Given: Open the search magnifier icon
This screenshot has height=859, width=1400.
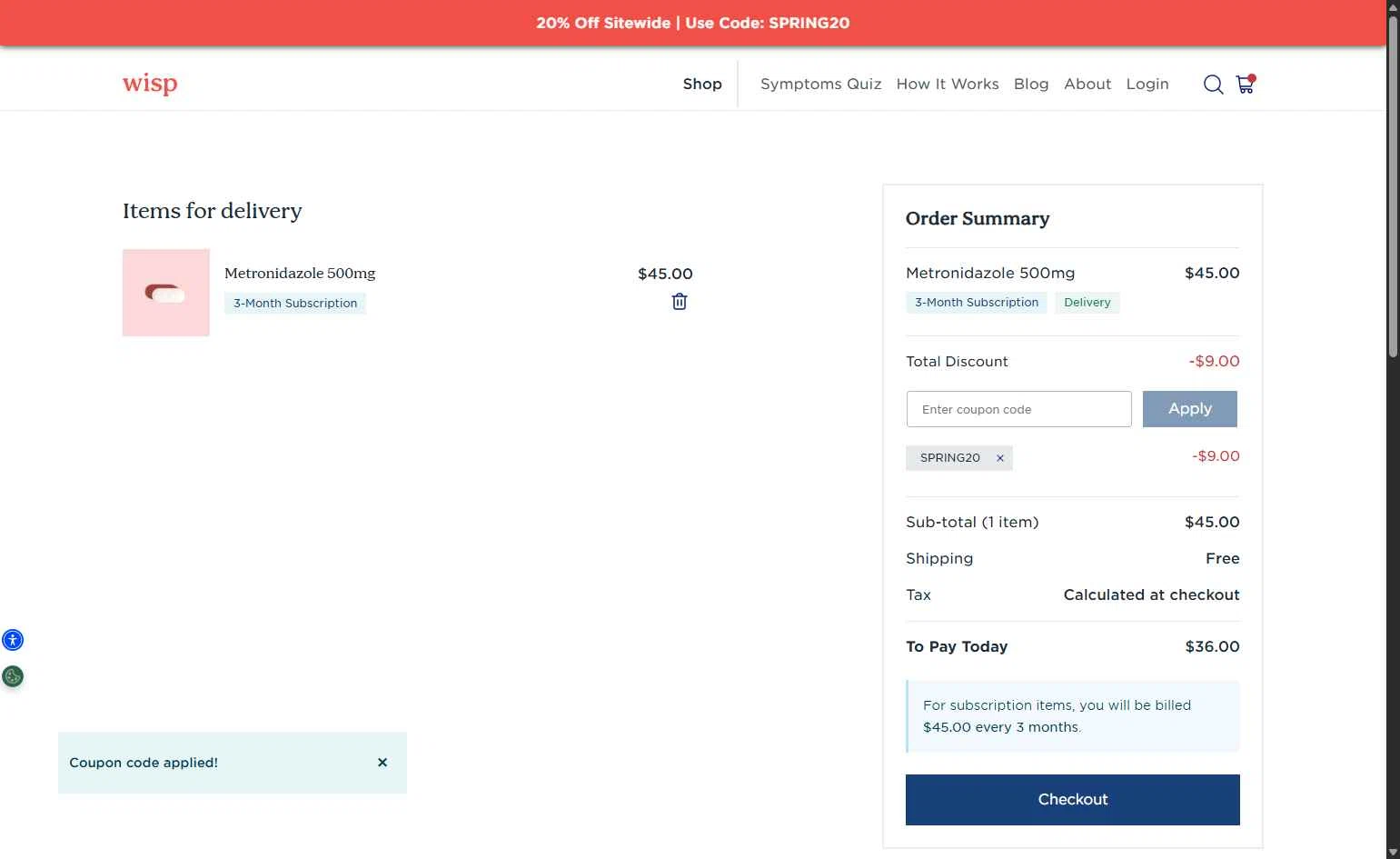Looking at the screenshot, I should [1213, 85].
